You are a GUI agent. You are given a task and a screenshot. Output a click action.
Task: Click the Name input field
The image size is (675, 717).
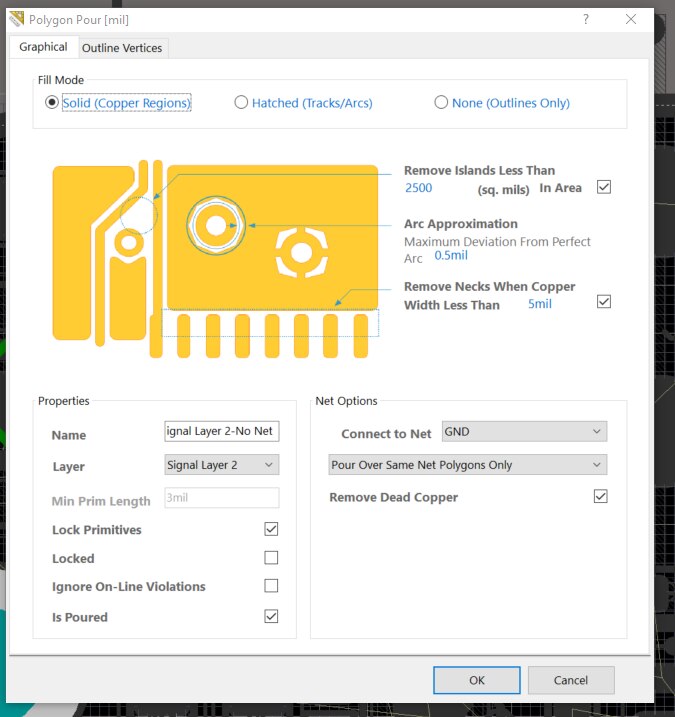click(x=221, y=431)
